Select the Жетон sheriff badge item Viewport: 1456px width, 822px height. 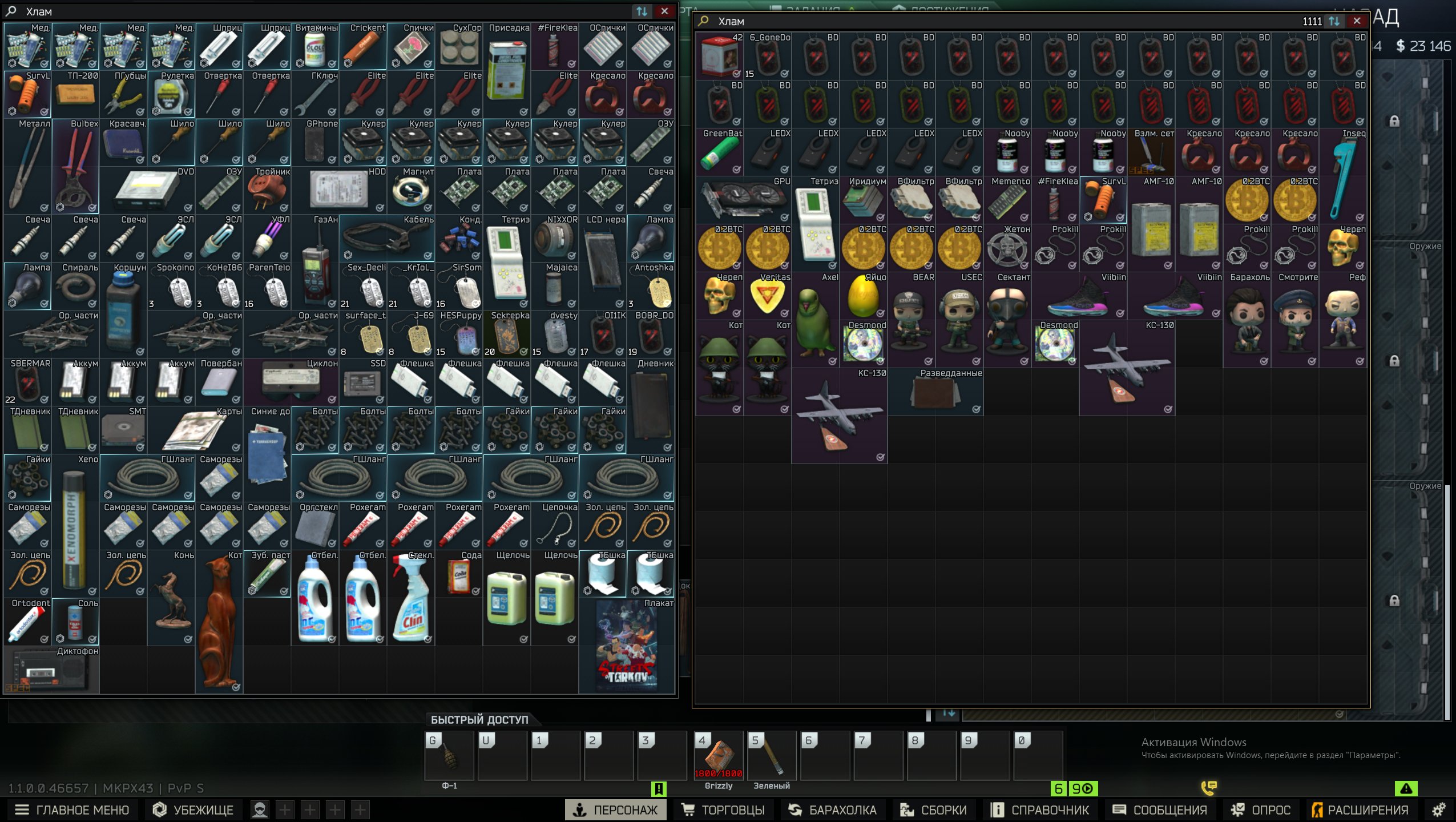pyautogui.click(x=1007, y=248)
